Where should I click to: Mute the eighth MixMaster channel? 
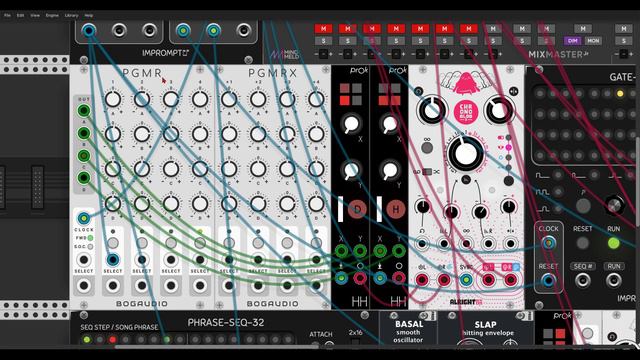(x=493, y=29)
